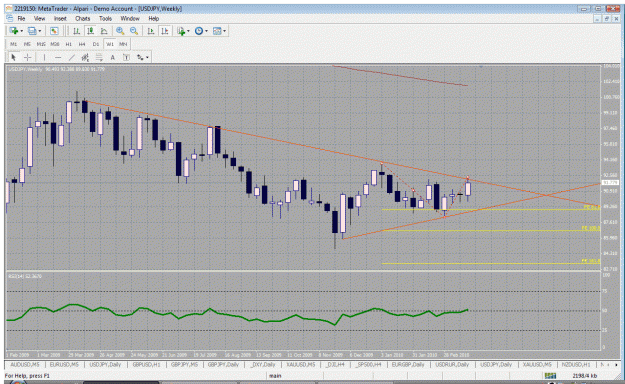
Task: Click the Indicators list icon
Action: tap(181, 31)
